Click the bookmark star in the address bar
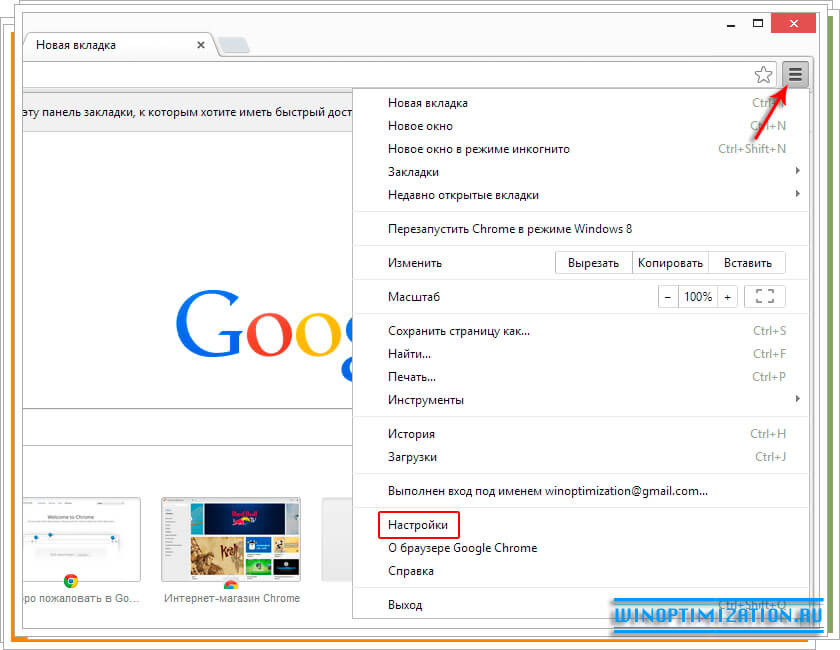 (763, 74)
